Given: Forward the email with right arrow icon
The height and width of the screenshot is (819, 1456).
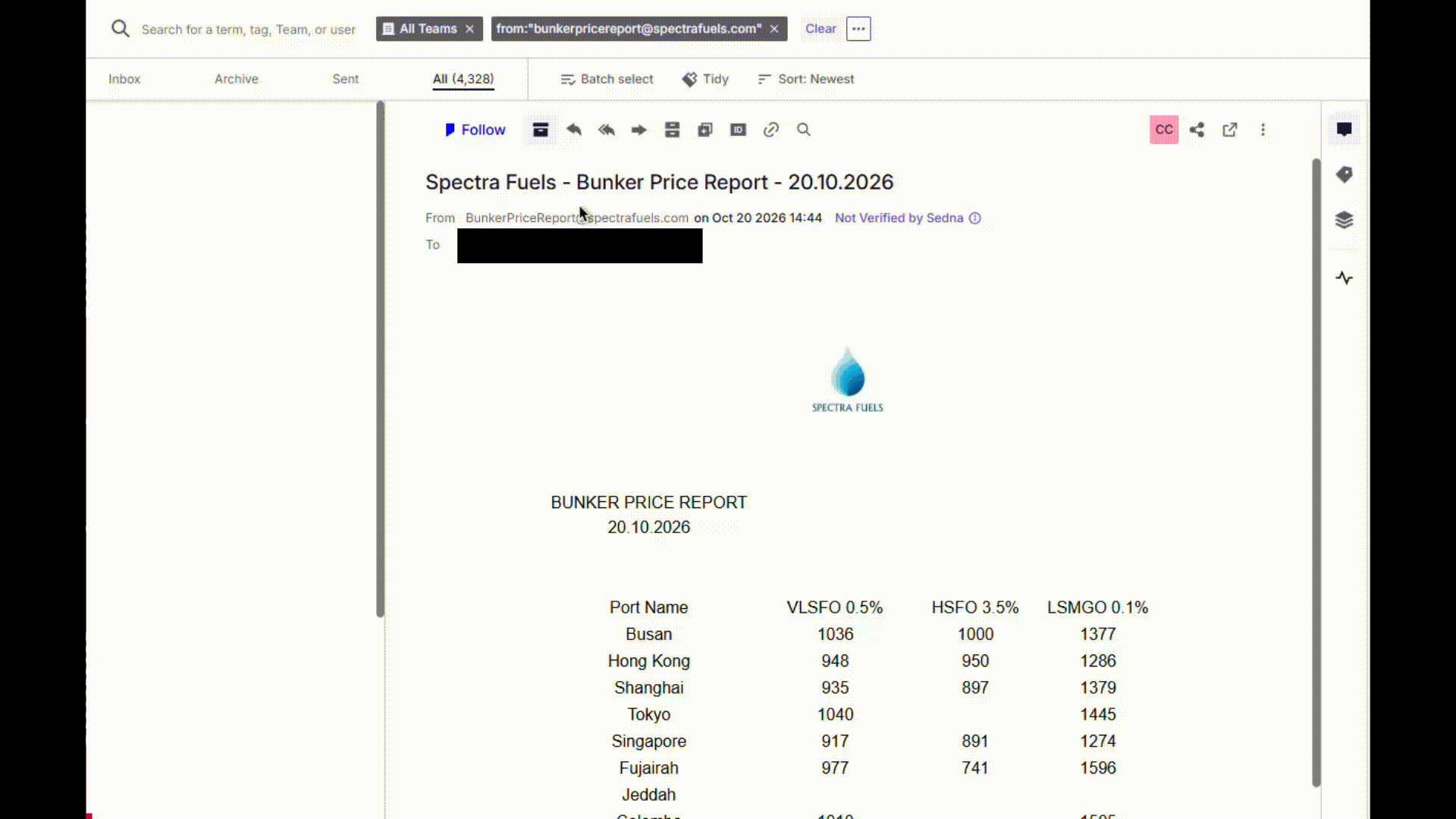Looking at the screenshot, I should 639,130.
